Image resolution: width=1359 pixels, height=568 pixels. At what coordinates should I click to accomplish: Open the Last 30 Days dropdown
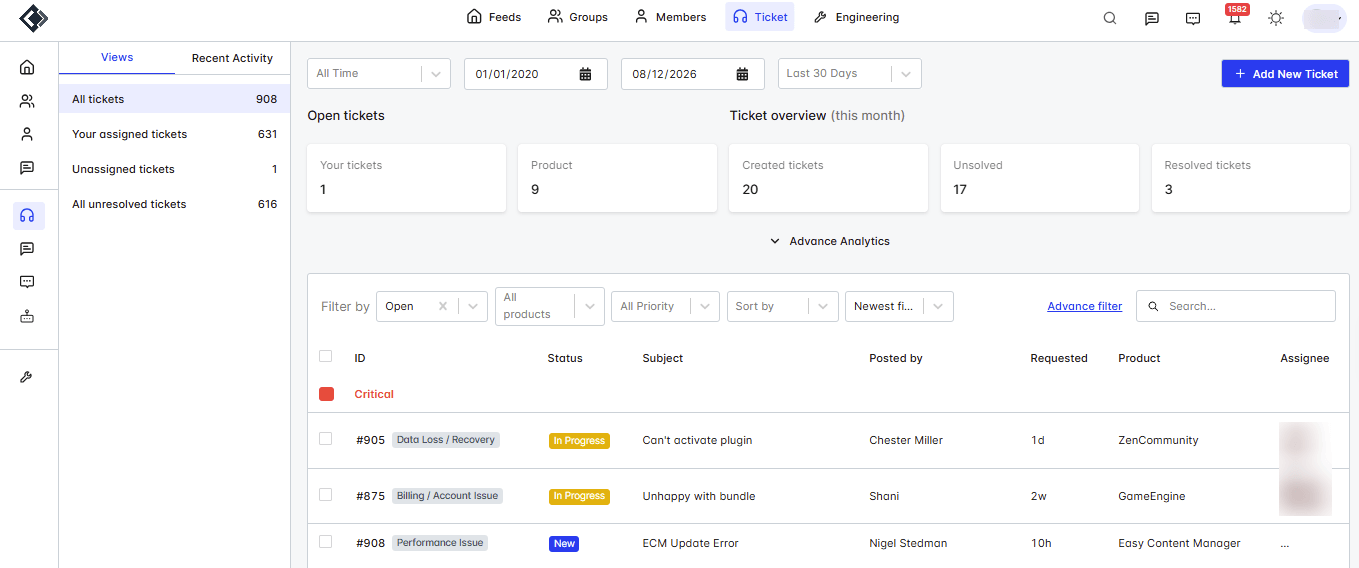pos(850,73)
